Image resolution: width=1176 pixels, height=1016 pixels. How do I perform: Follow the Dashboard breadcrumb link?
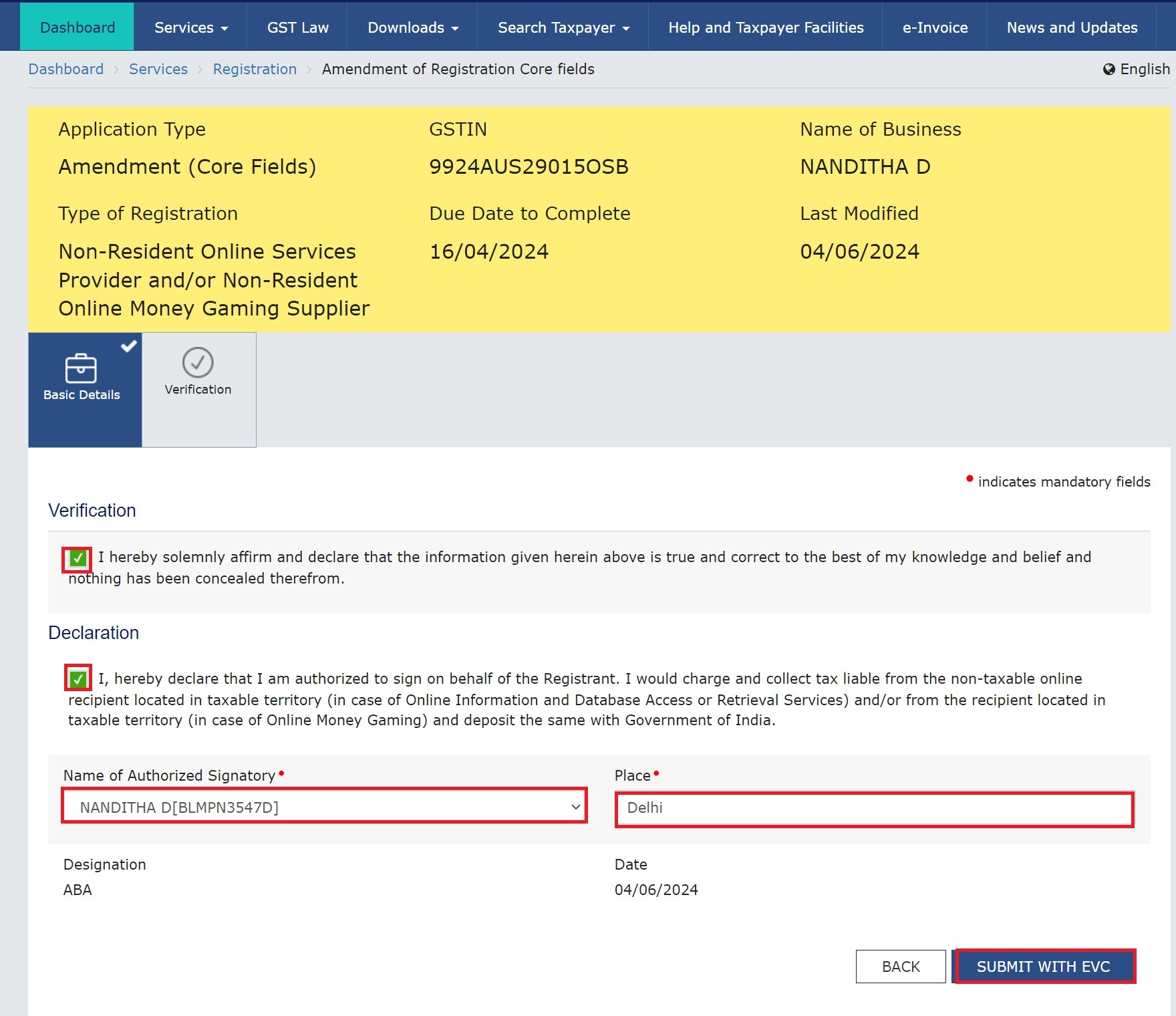click(65, 70)
